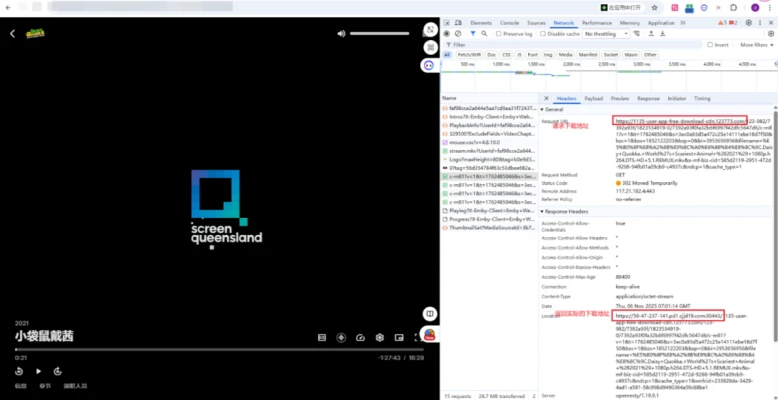The image size is (779, 401).
Task: Open network panel settings gear
Action: [x=771, y=33]
